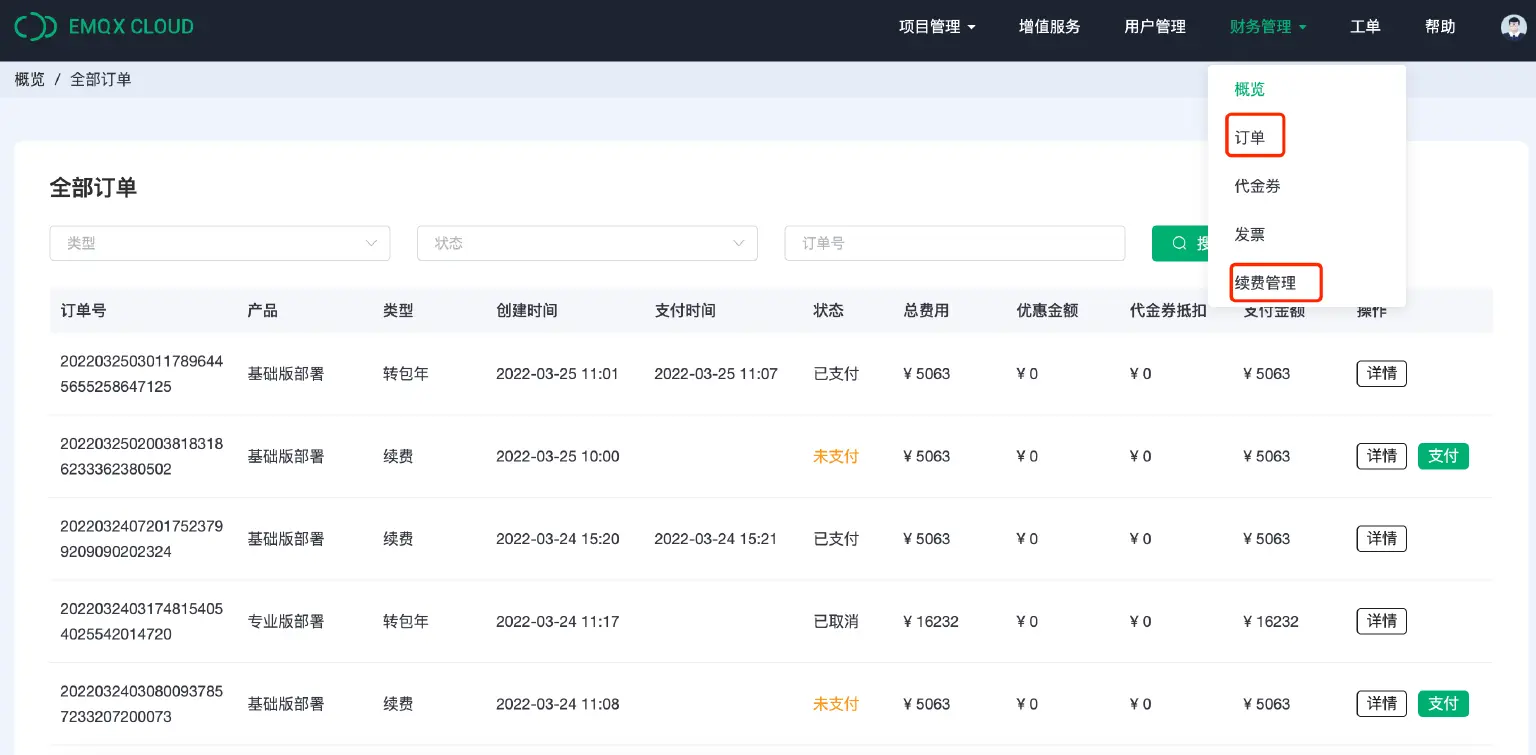Select 概览 at the top of the dropdown

pos(1250,89)
